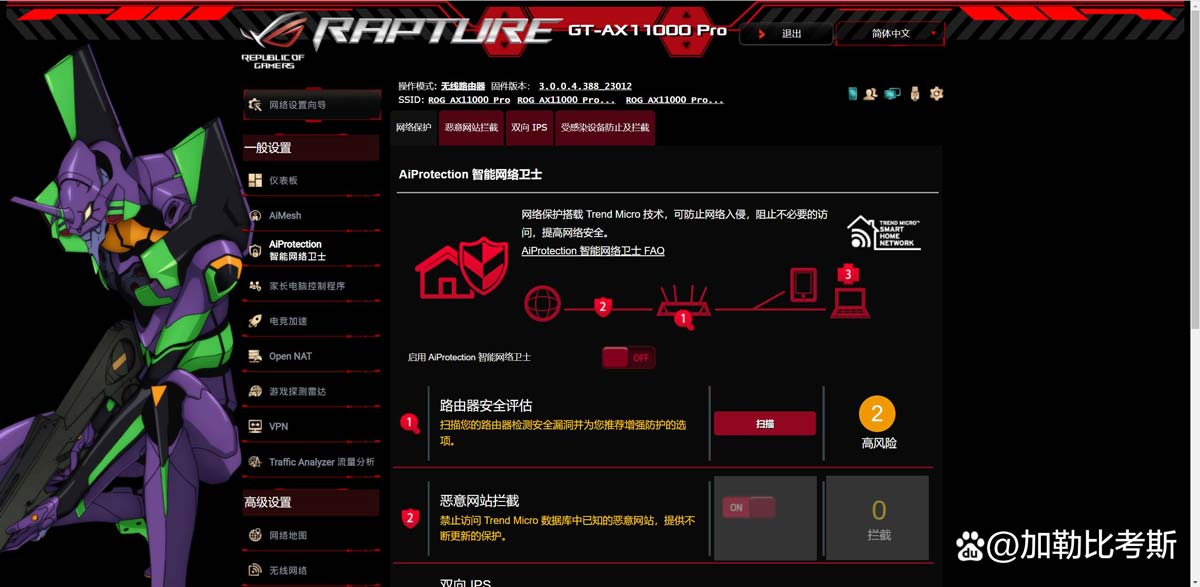
Task: Switch to the 网络保护 tab
Action: (413, 128)
